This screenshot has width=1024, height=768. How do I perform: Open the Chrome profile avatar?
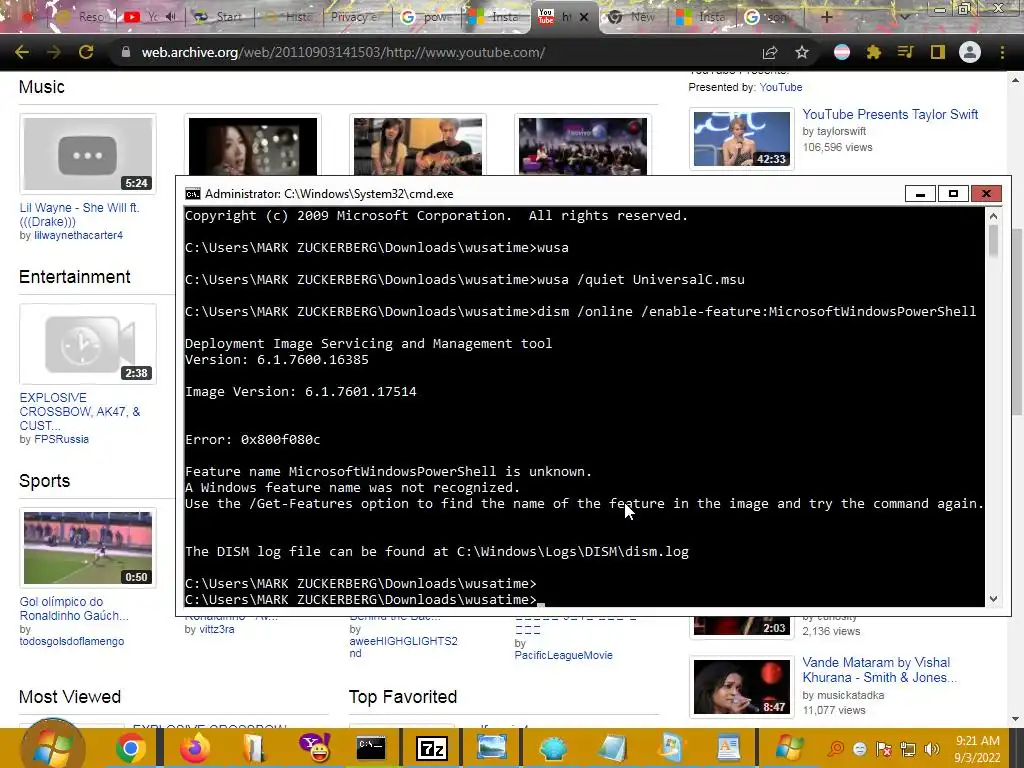click(x=970, y=52)
